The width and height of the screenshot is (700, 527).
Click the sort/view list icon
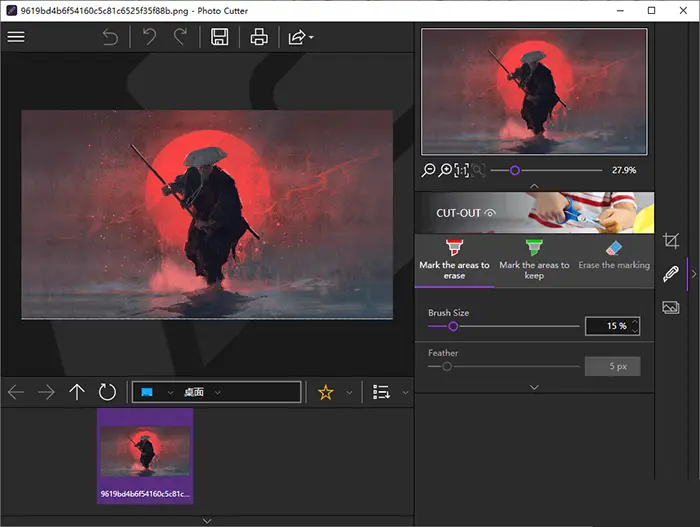click(x=381, y=392)
